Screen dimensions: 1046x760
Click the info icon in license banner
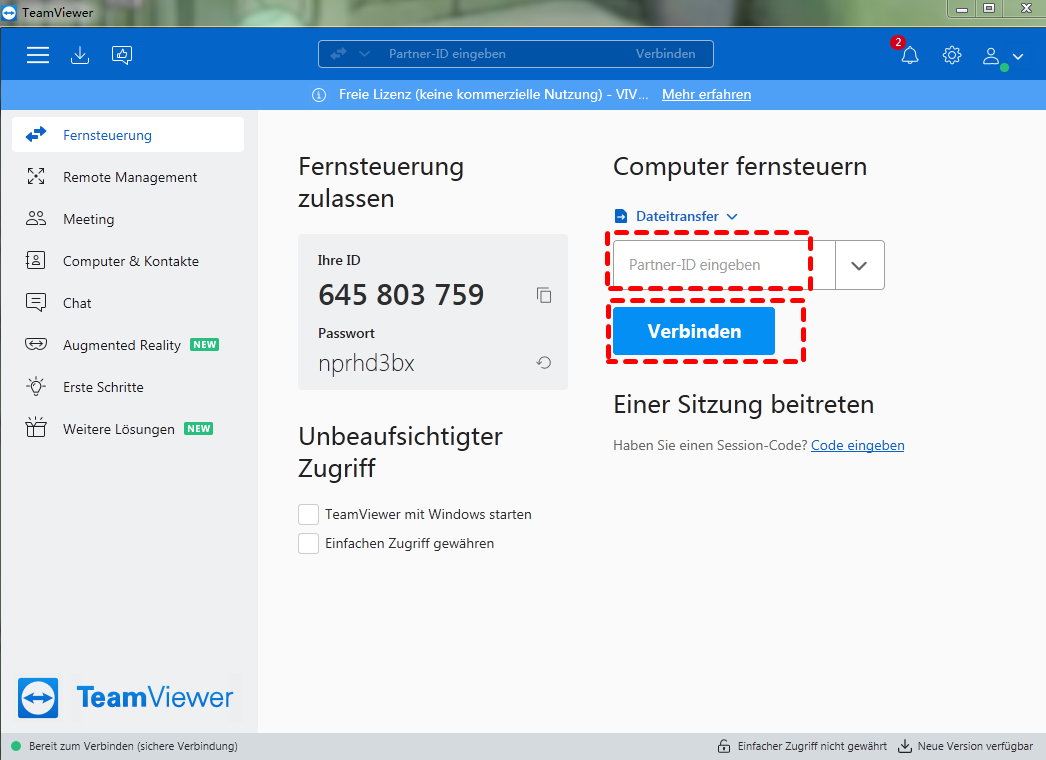[x=319, y=95]
